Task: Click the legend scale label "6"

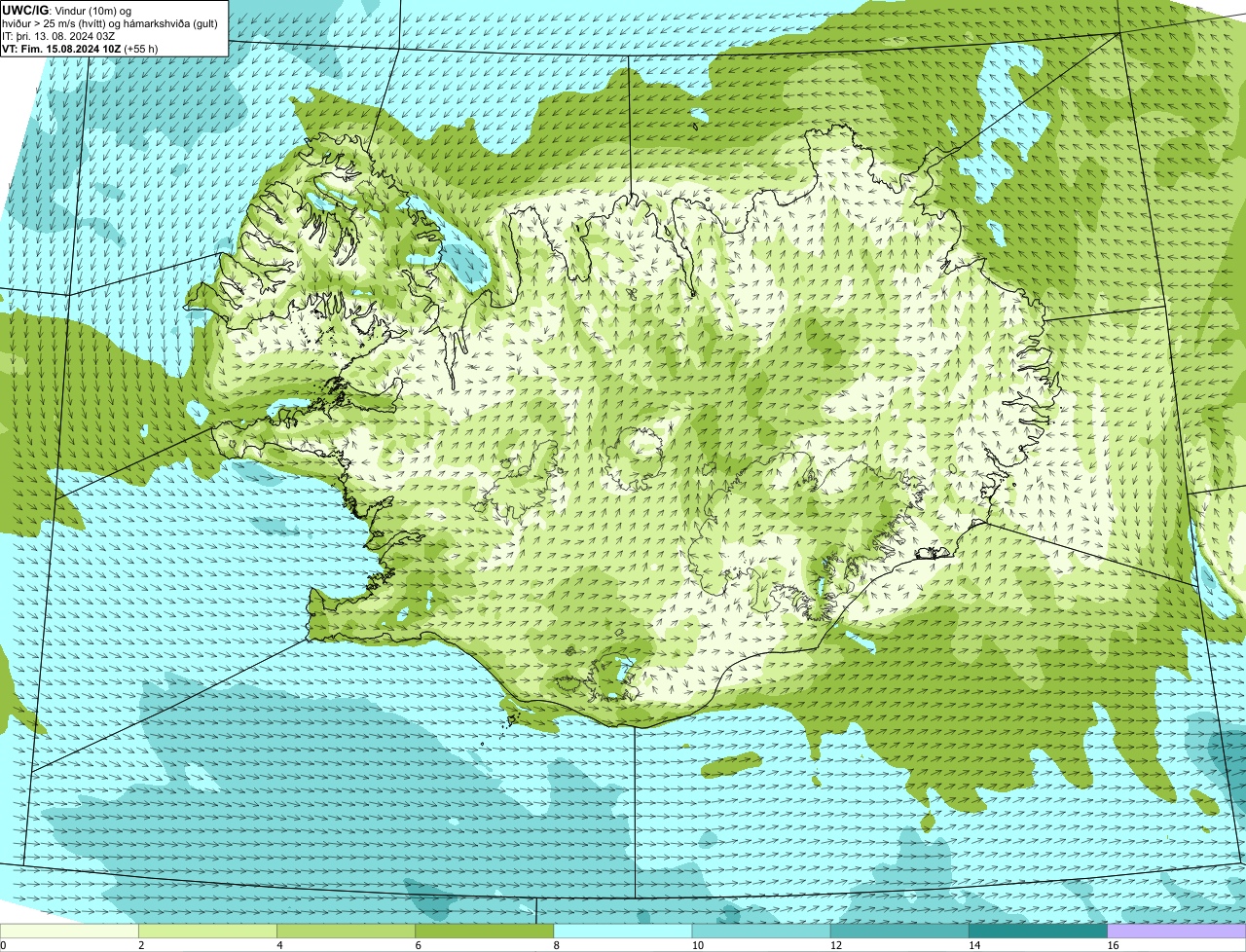Action: click(x=418, y=945)
